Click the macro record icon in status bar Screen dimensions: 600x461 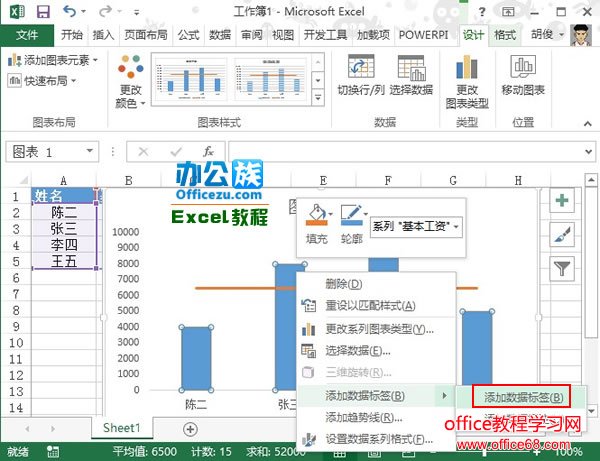[x=53, y=451]
